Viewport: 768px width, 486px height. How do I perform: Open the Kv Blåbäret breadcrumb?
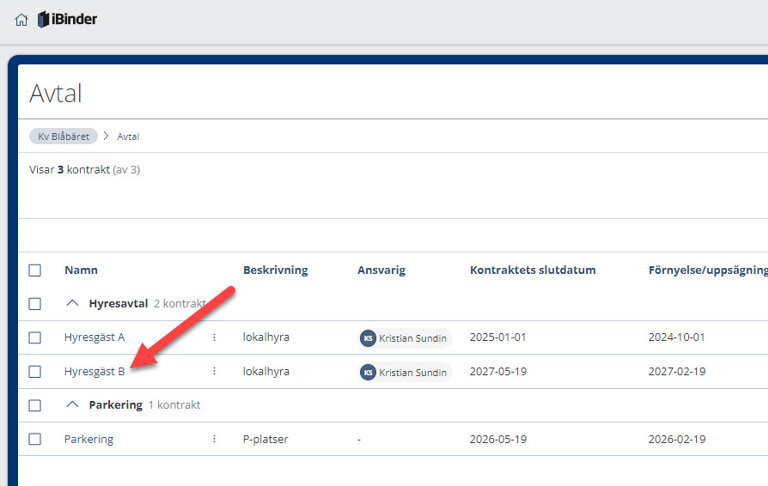tap(63, 136)
